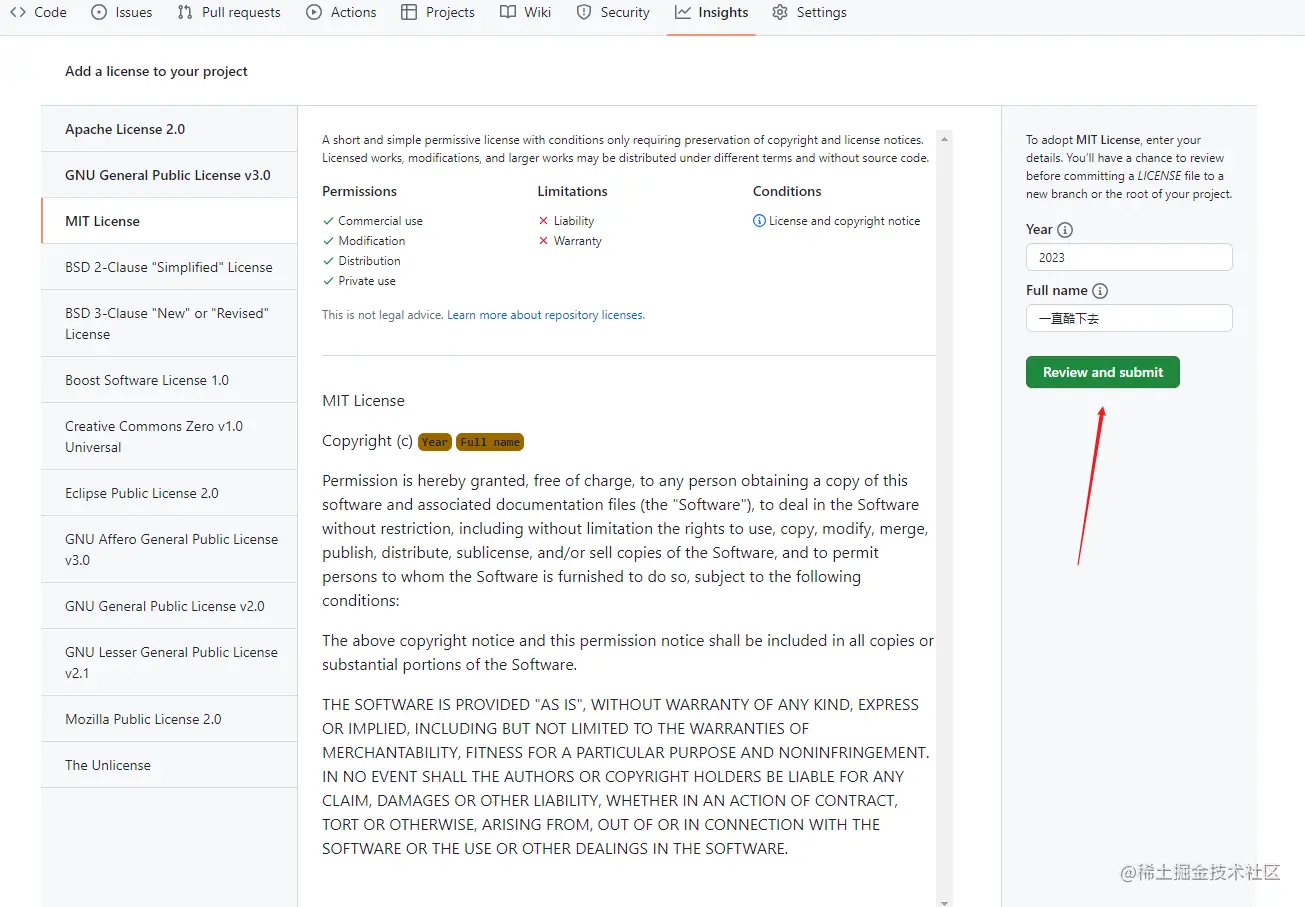Select GNU General Public License v2.0
This screenshot has height=907, width=1305.
169,606
